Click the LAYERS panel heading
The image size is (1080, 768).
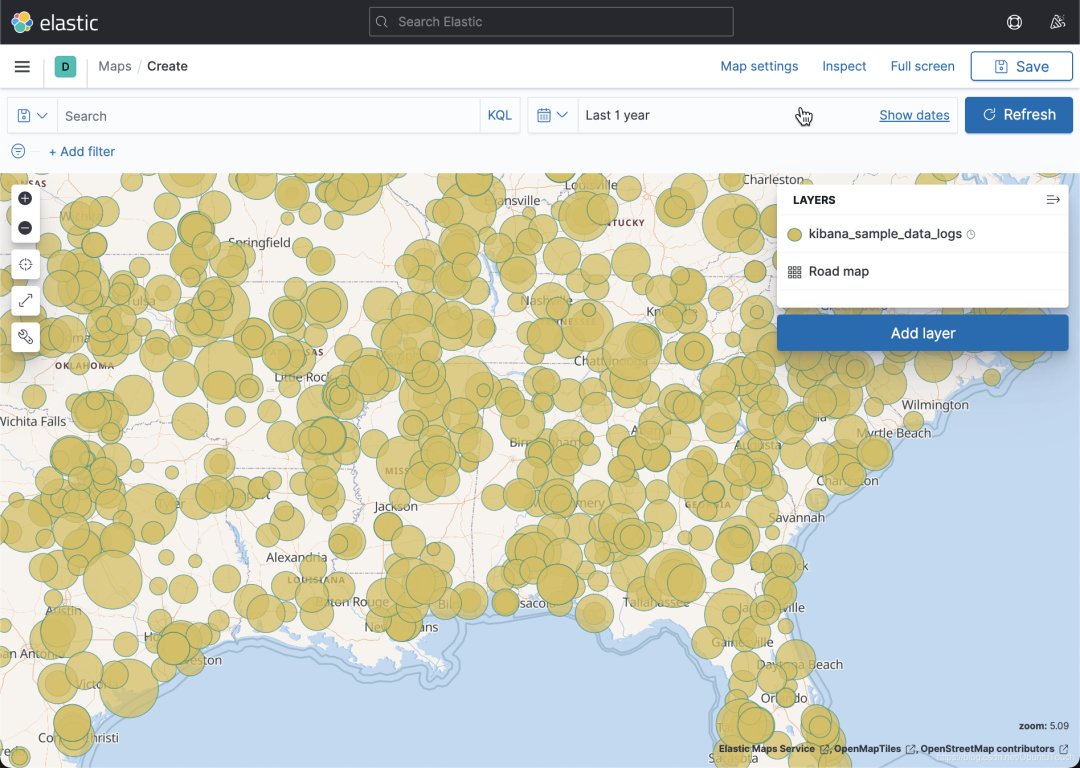(x=814, y=200)
